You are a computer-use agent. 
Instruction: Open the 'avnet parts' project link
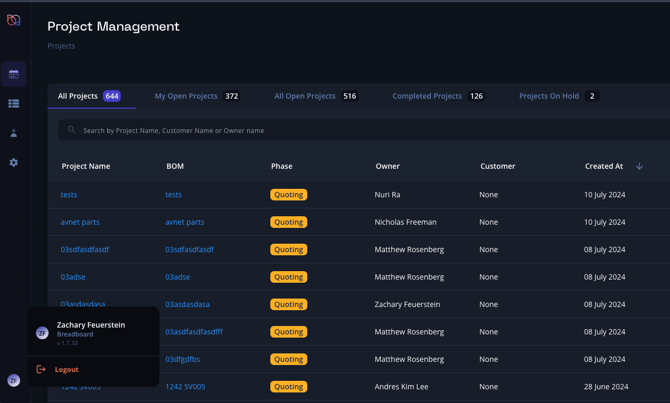tap(80, 222)
